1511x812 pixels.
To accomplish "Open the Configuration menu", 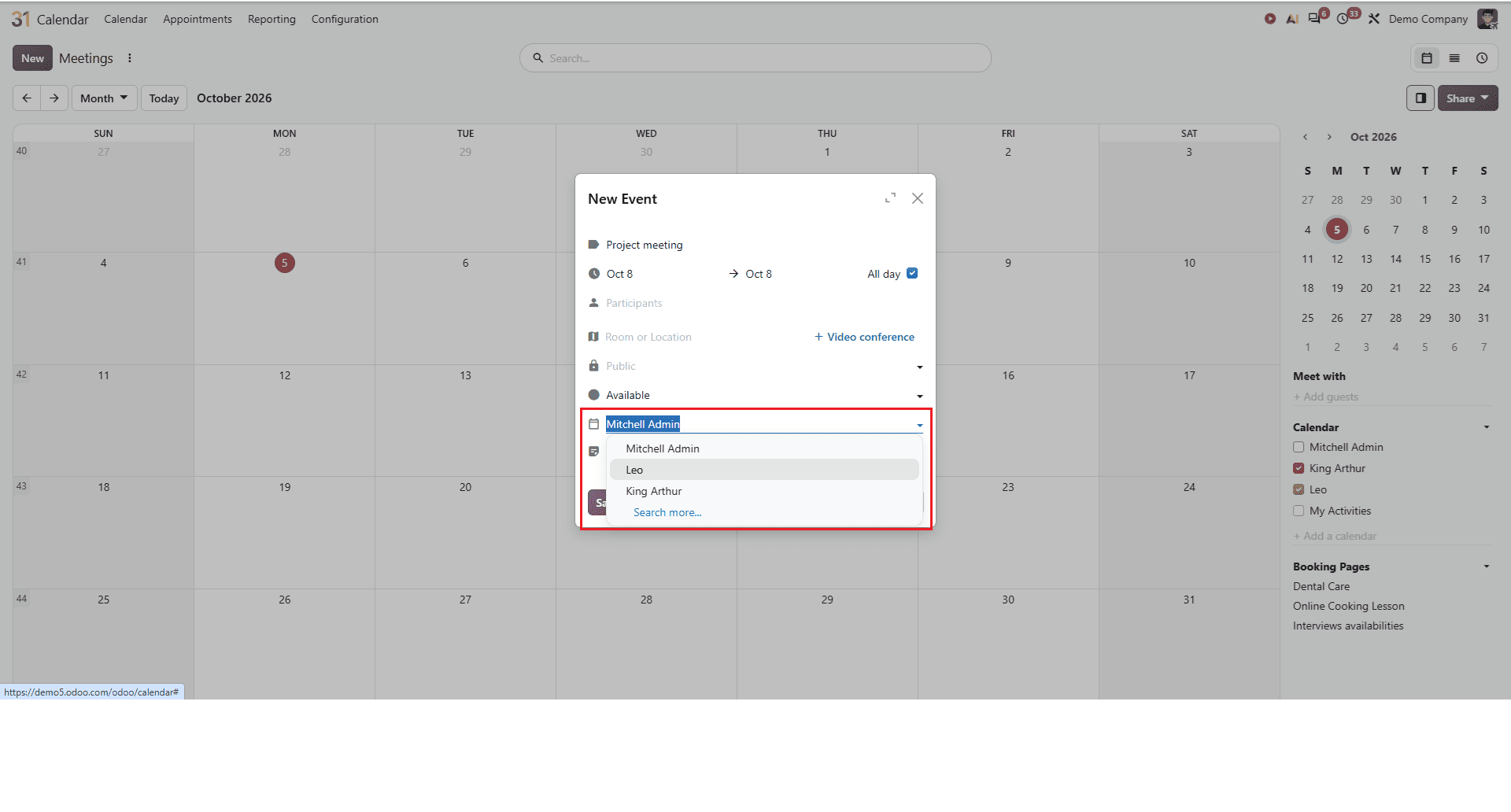I will coord(345,19).
